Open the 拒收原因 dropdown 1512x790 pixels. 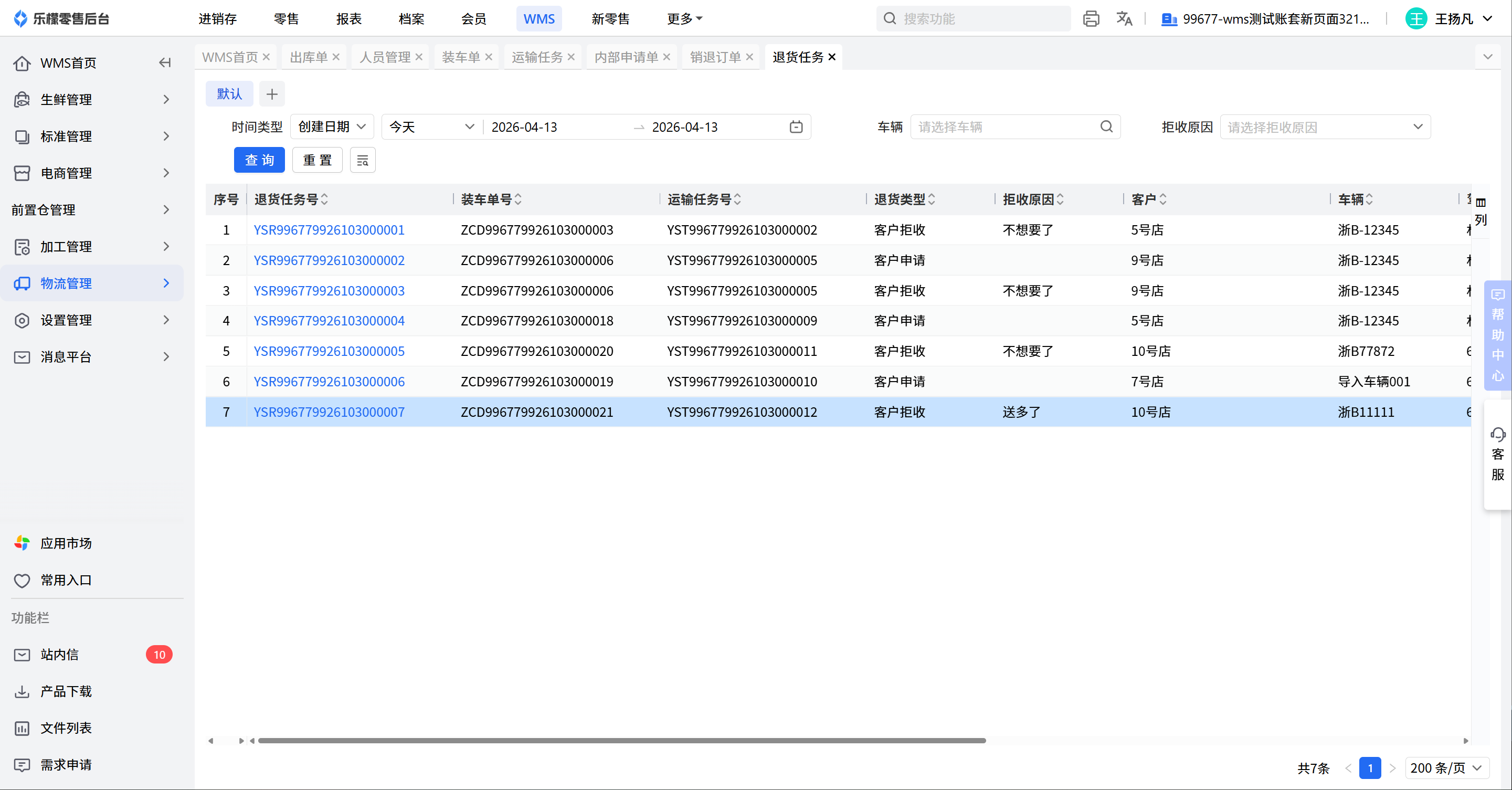pyautogui.click(x=1325, y=127)
